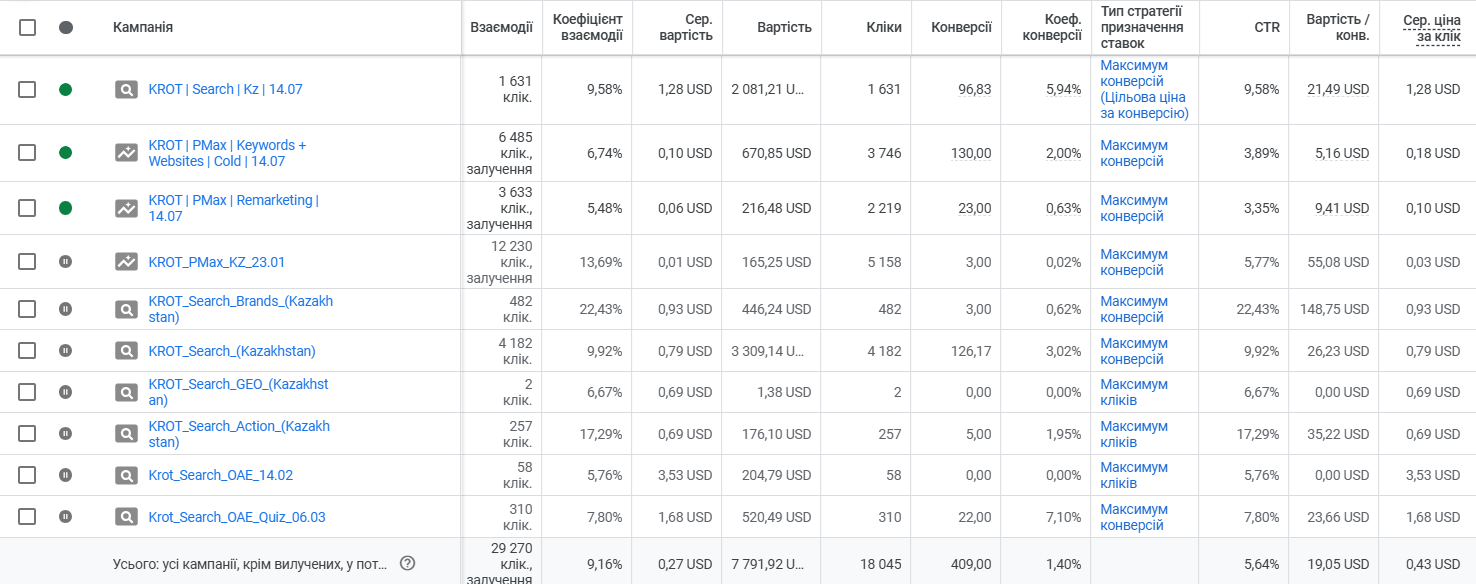Click the green status dot for KROT | PMax | Keywords + Websites

click(x=66, y=153)
